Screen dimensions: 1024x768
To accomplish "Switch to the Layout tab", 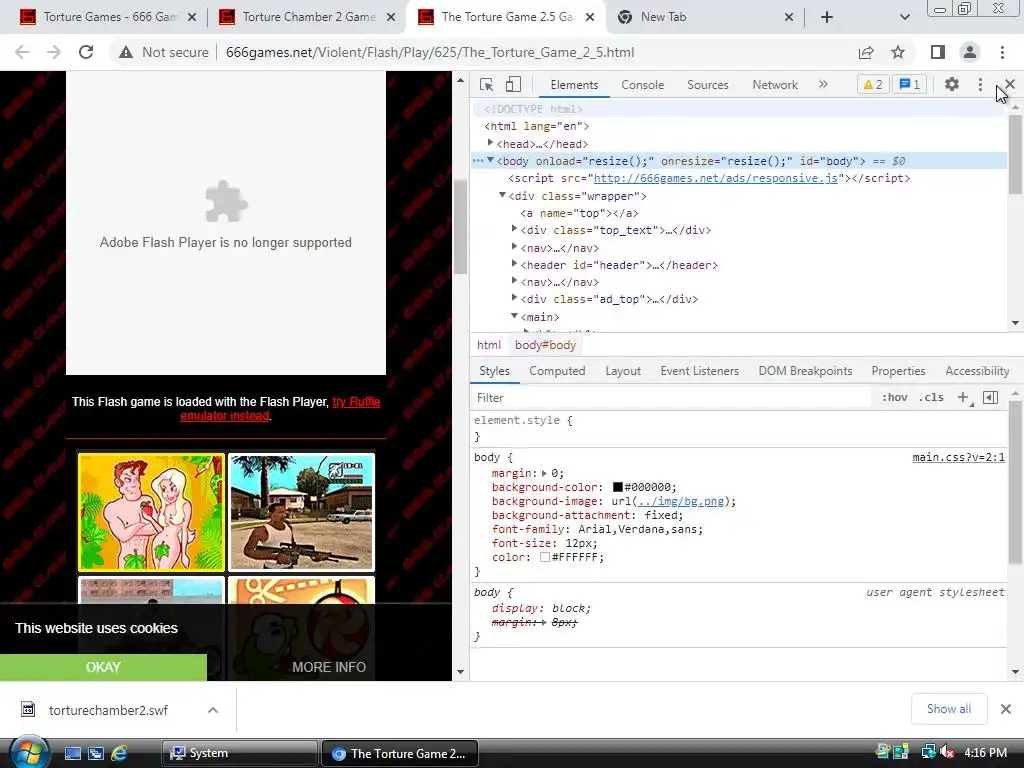I will point(623,371).
